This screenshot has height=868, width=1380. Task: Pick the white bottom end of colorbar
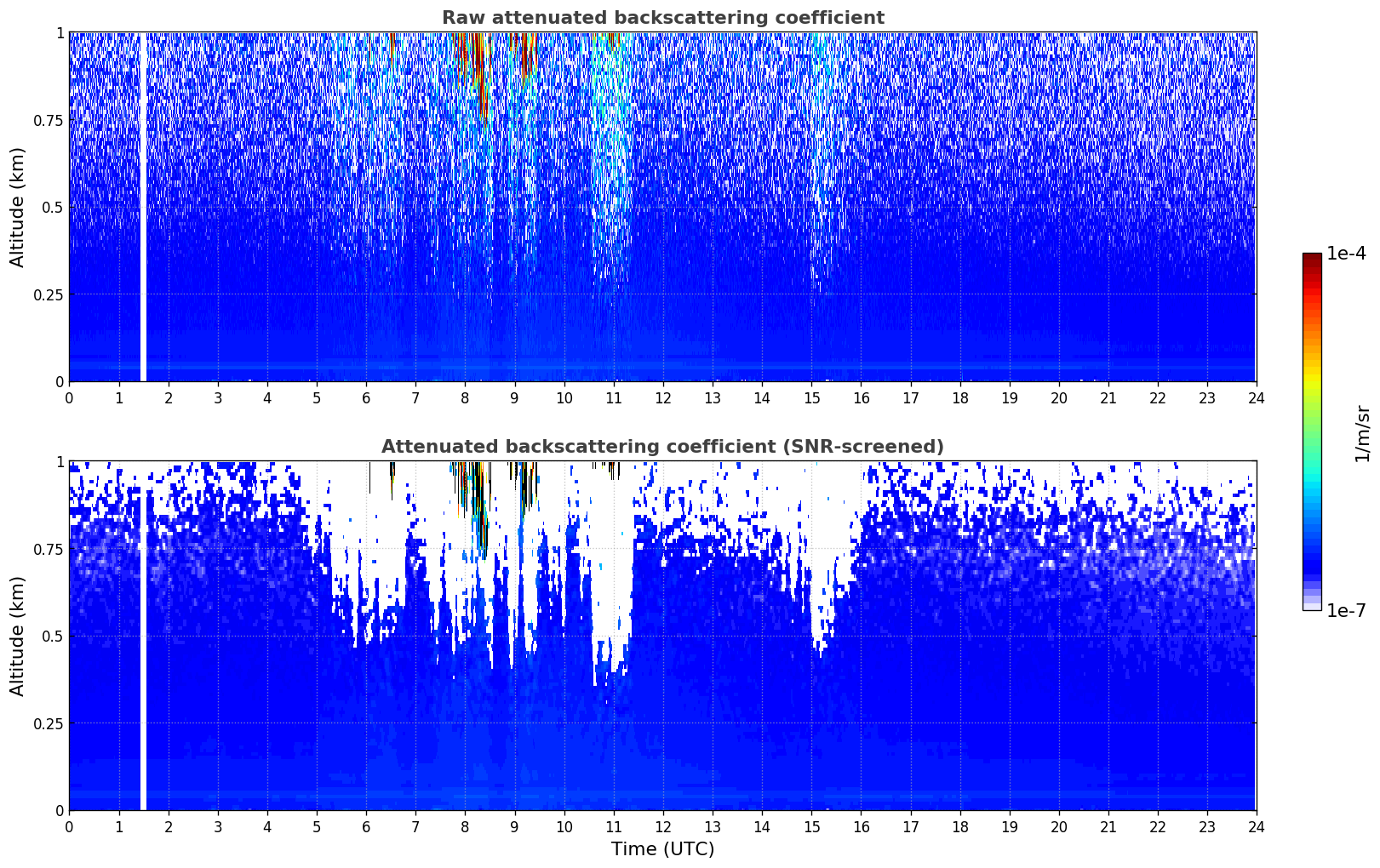click(1312, 606)
